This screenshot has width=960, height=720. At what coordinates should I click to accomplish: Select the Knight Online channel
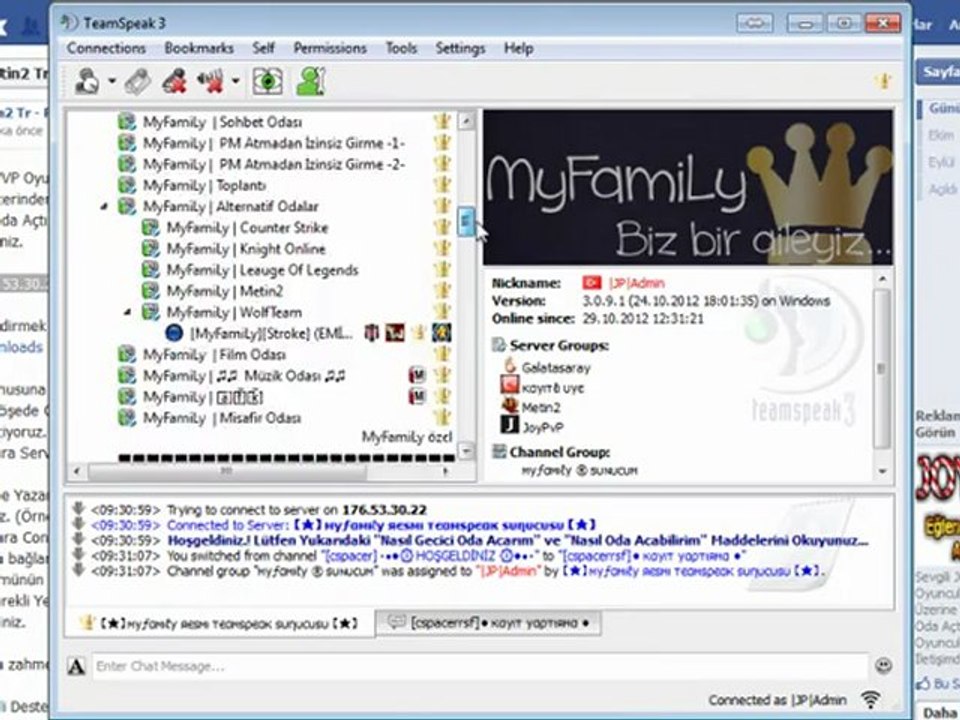pos(246,249)
